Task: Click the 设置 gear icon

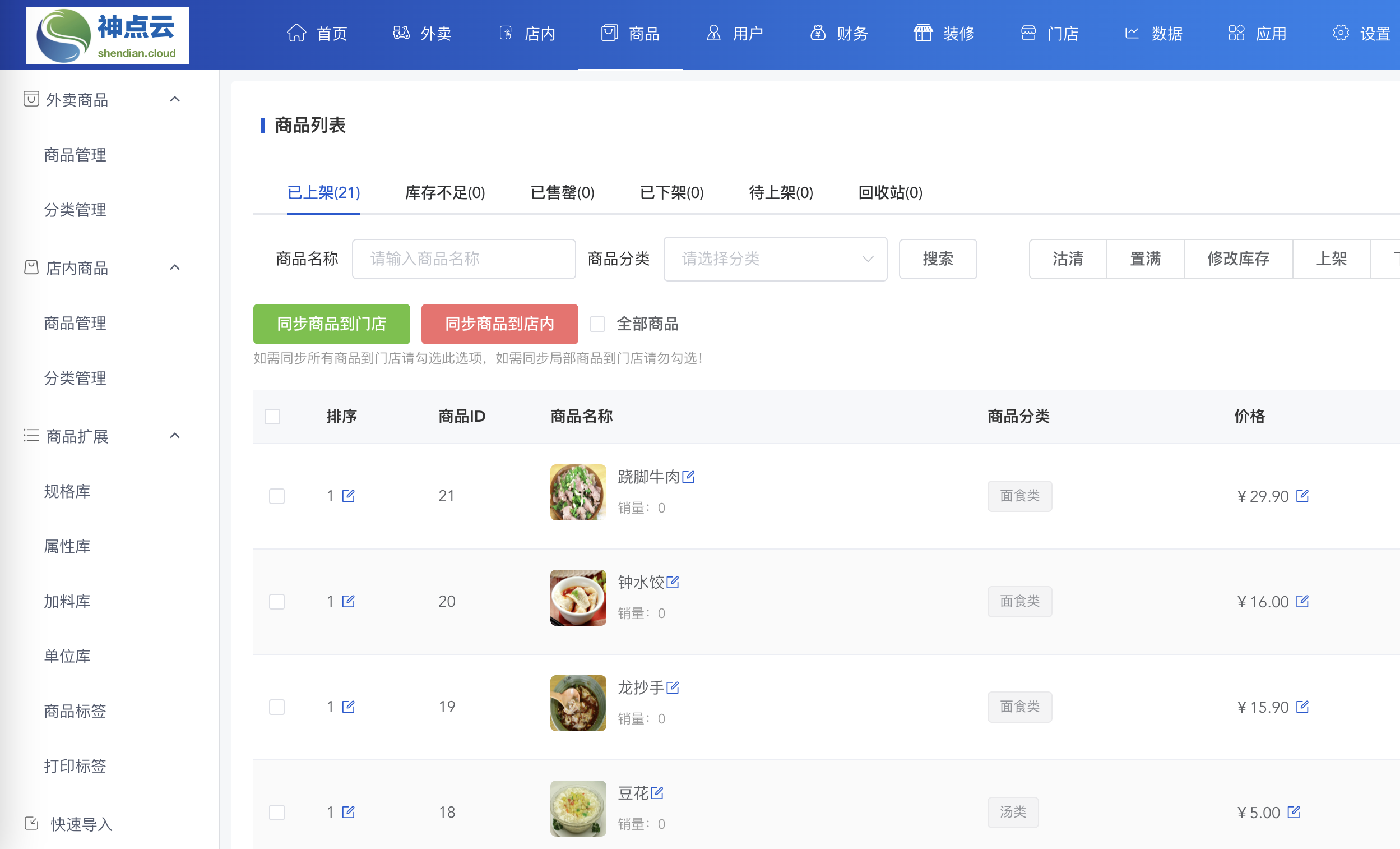Action: pos(1341,34)
